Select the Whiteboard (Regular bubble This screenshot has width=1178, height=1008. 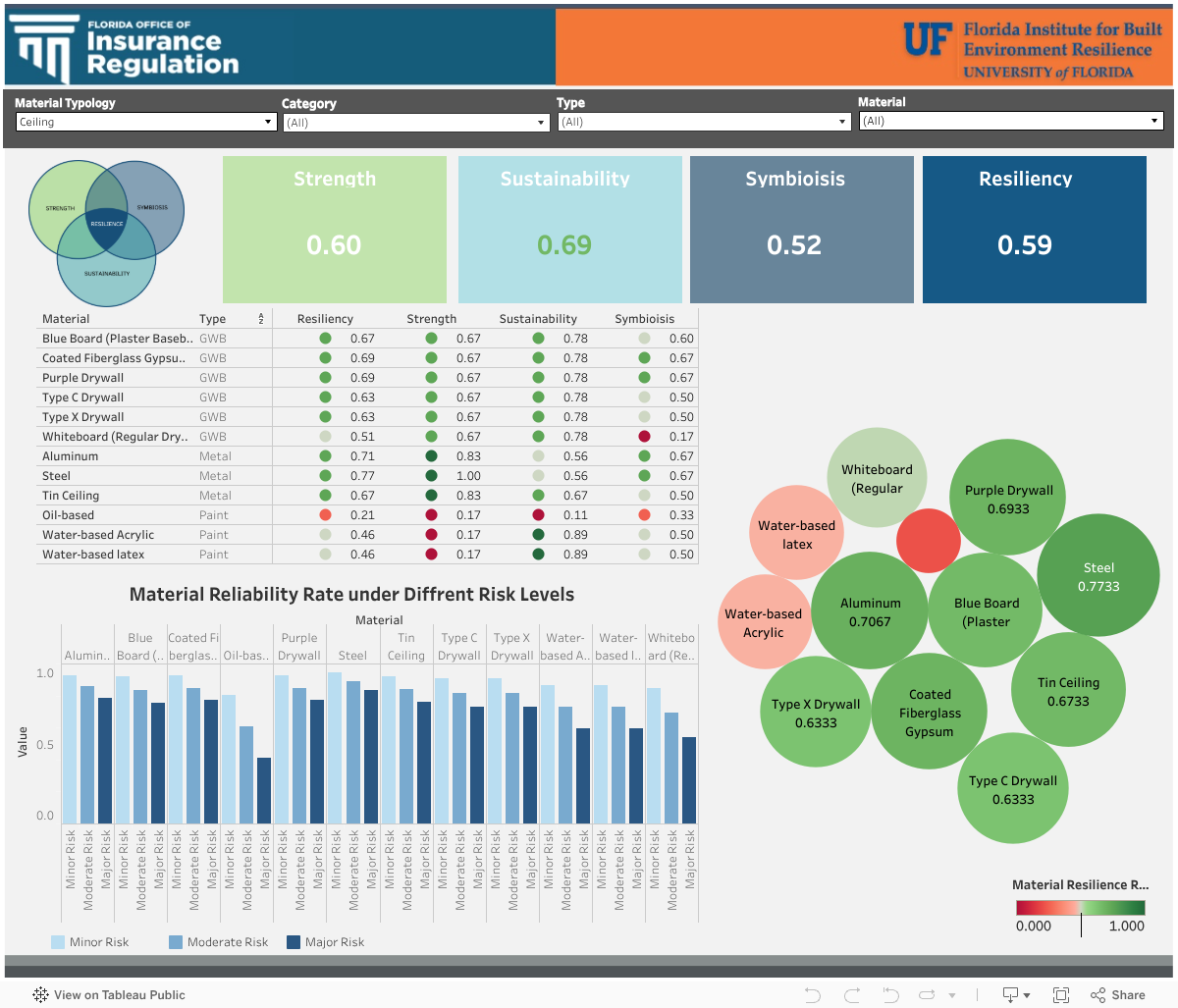[877, 478]
